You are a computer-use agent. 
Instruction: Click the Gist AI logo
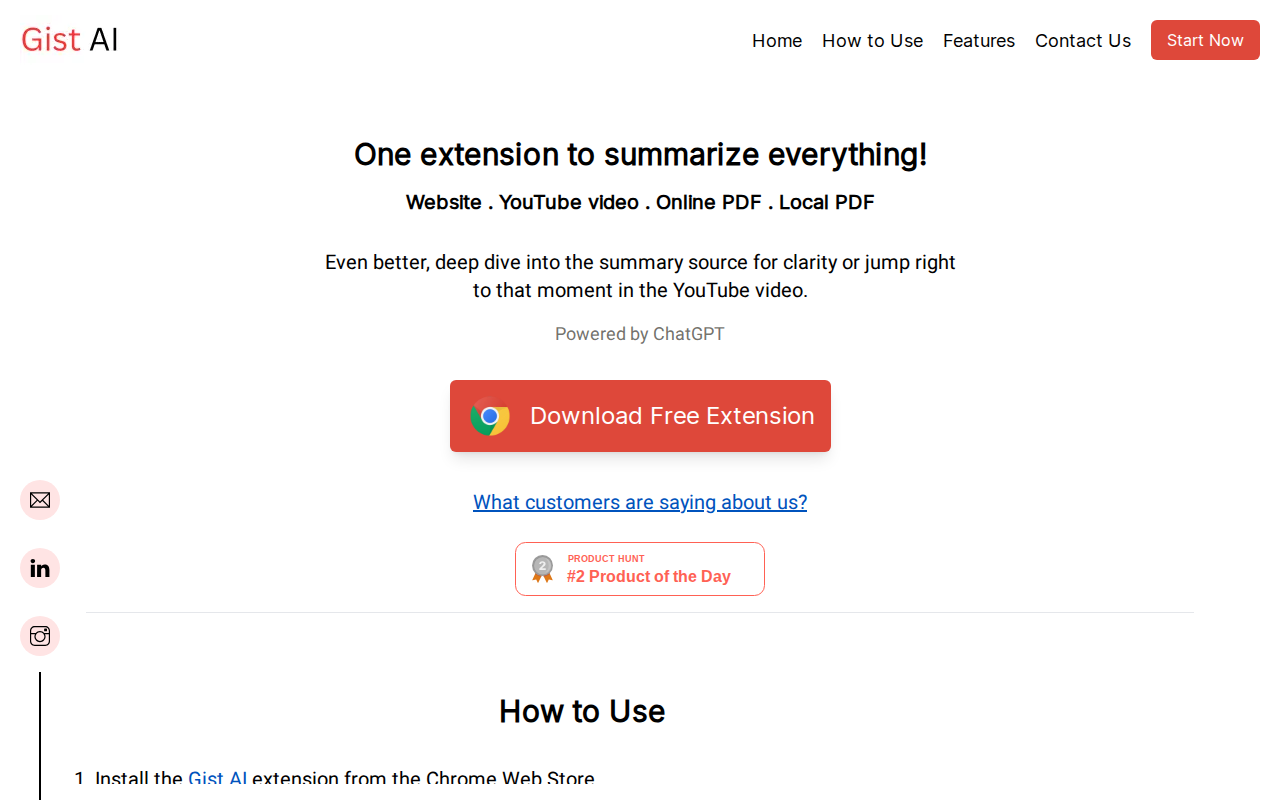tap(70, 40)
